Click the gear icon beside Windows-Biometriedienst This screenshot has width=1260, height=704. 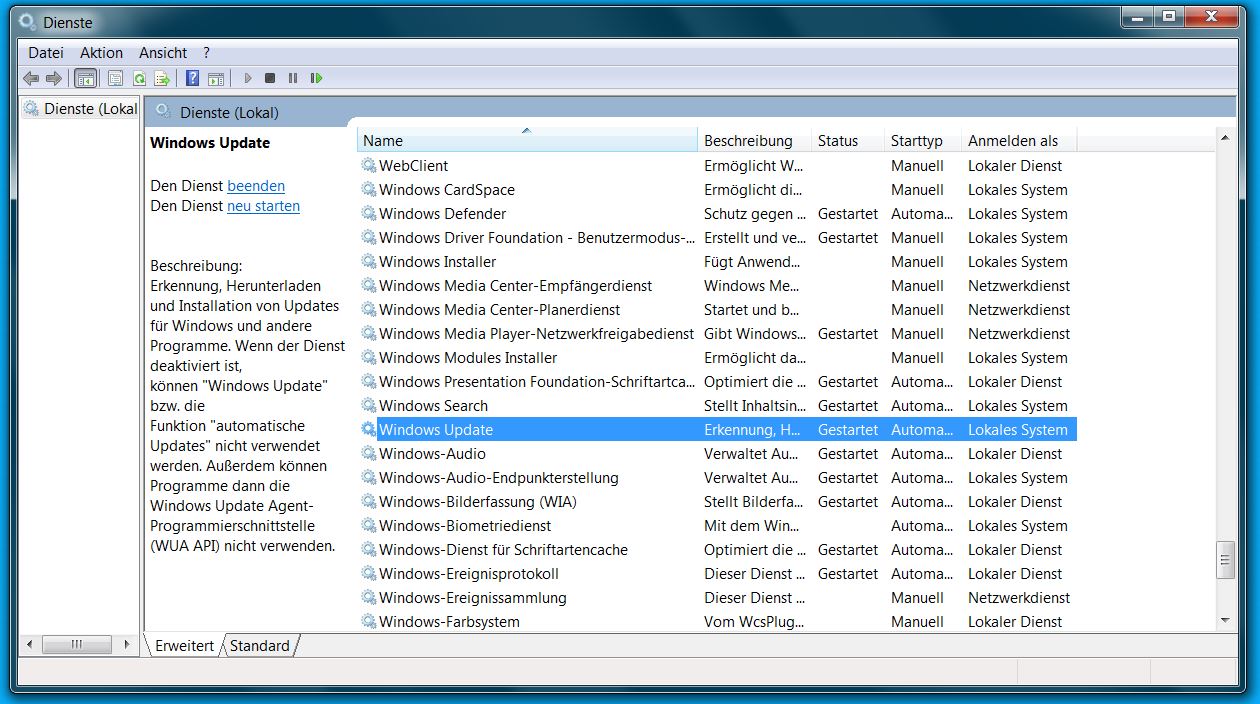tap(369, 526)
